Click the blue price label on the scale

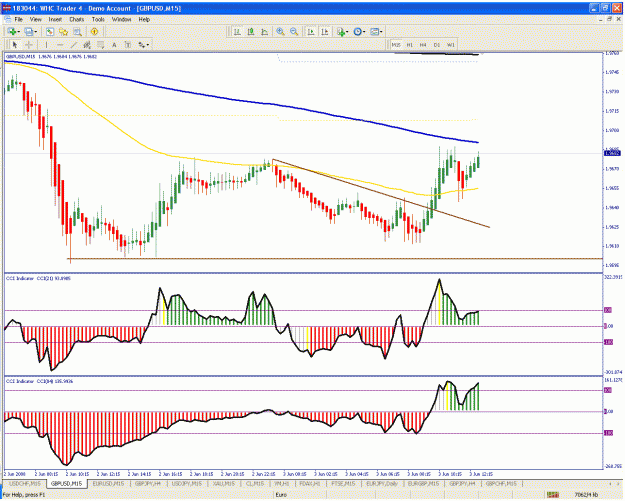613,153
